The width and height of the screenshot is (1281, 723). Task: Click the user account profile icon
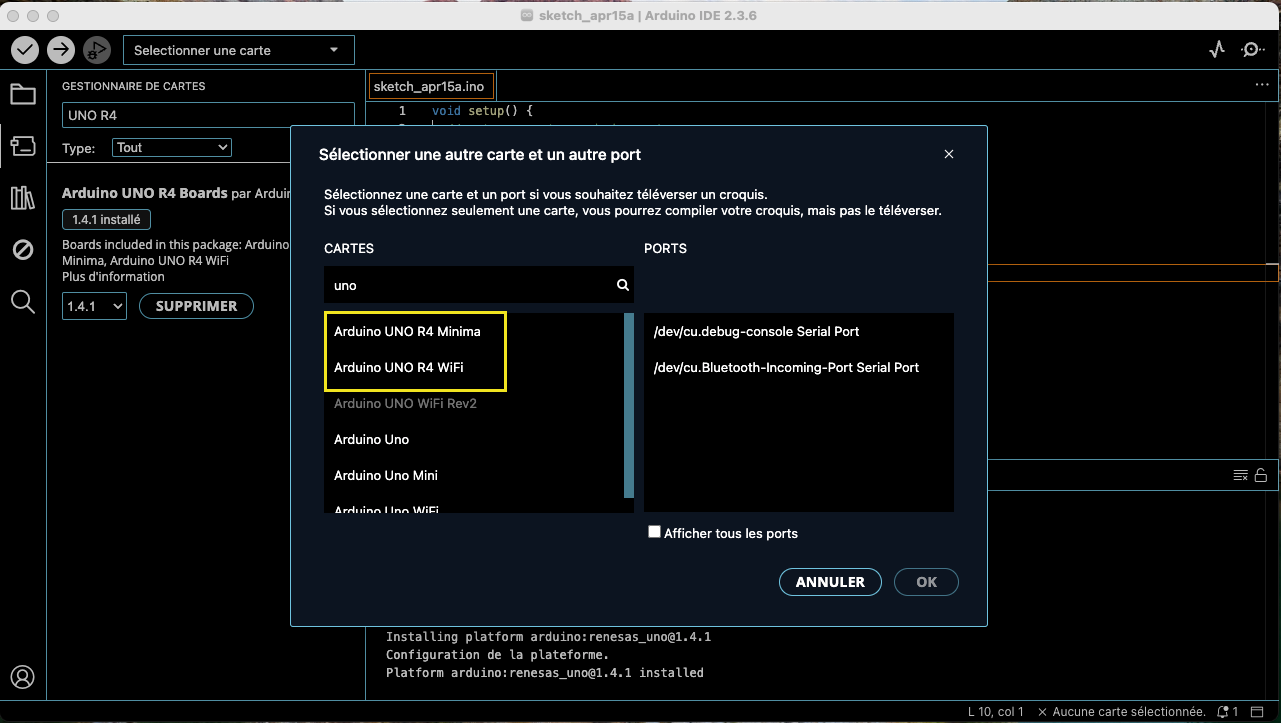23,677
